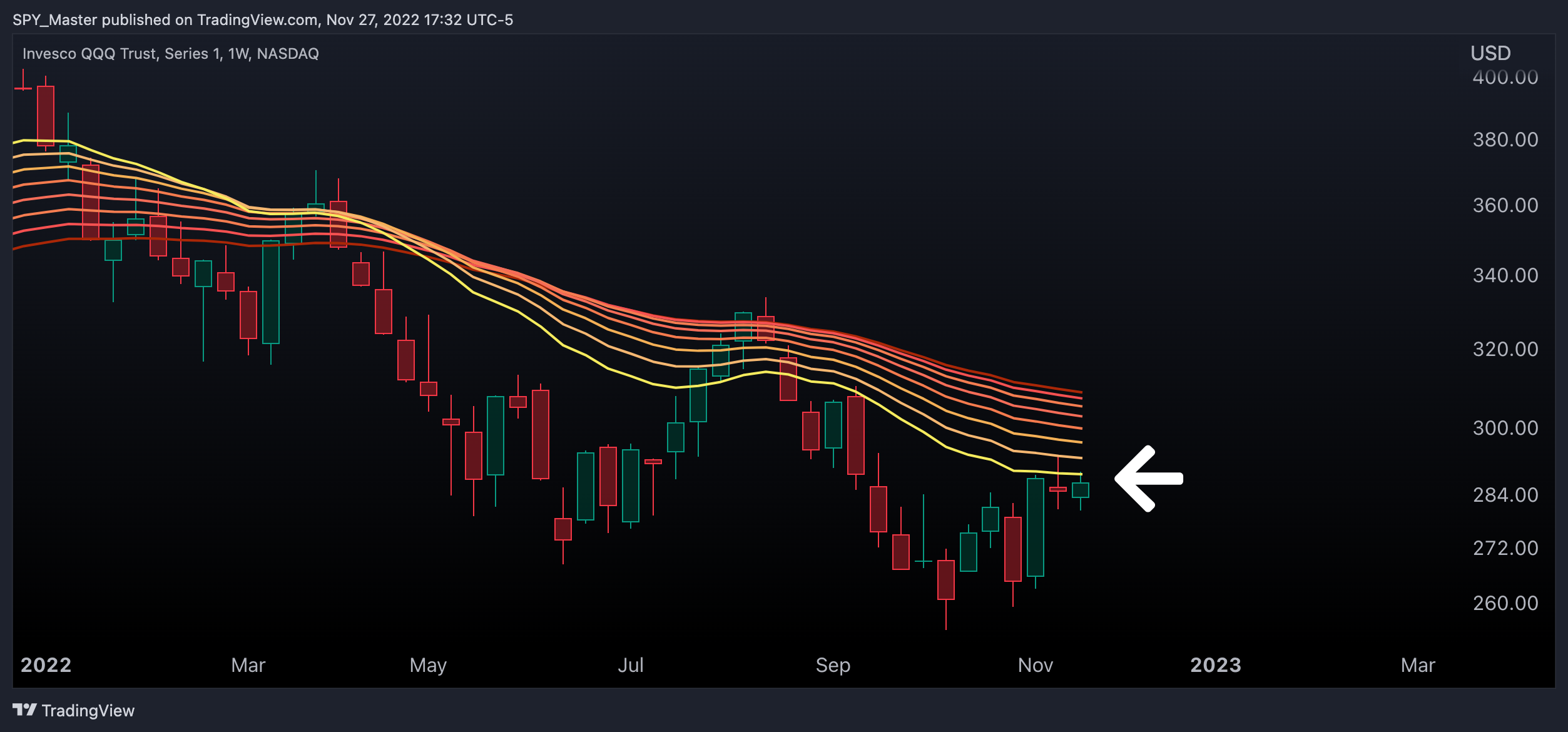Click the TradingView logo icon
1568x732 pixels.
pos(25,709)
